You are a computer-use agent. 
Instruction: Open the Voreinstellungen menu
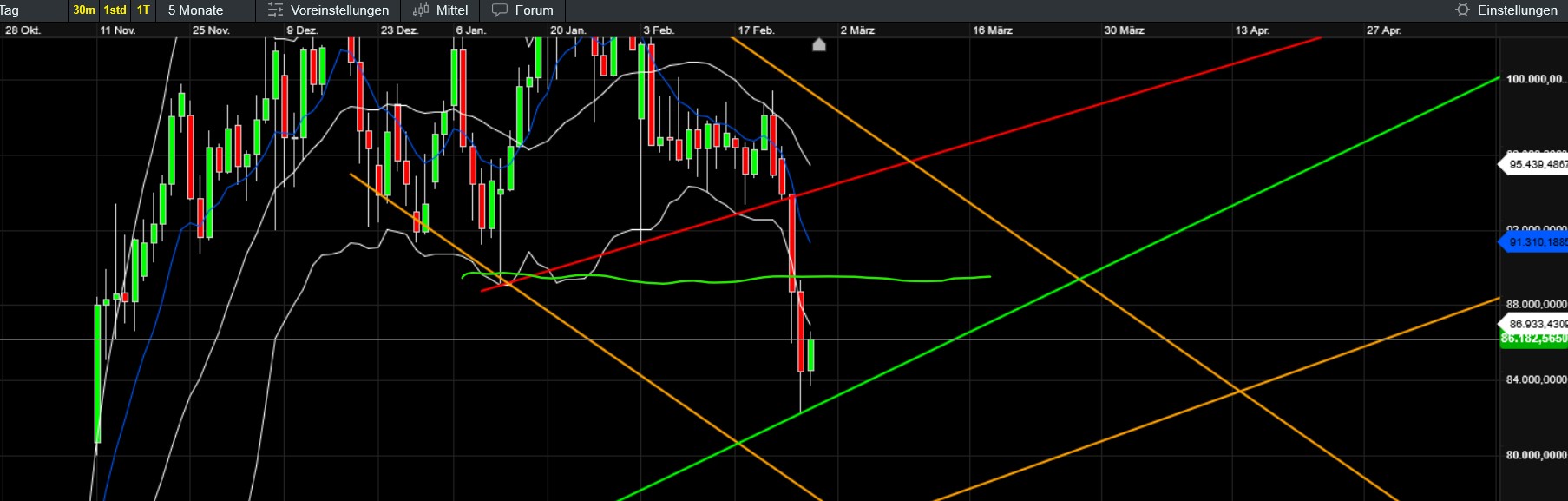click(x=339, y=10)
